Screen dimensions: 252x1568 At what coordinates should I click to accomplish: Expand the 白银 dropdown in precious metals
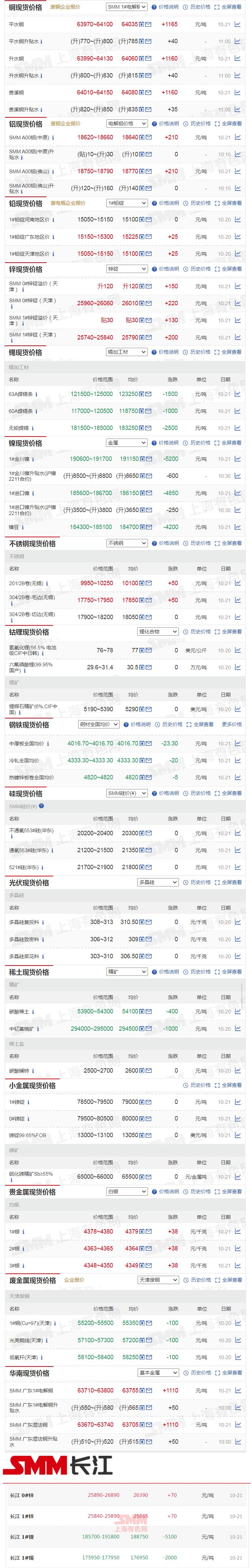[127, 1191]
